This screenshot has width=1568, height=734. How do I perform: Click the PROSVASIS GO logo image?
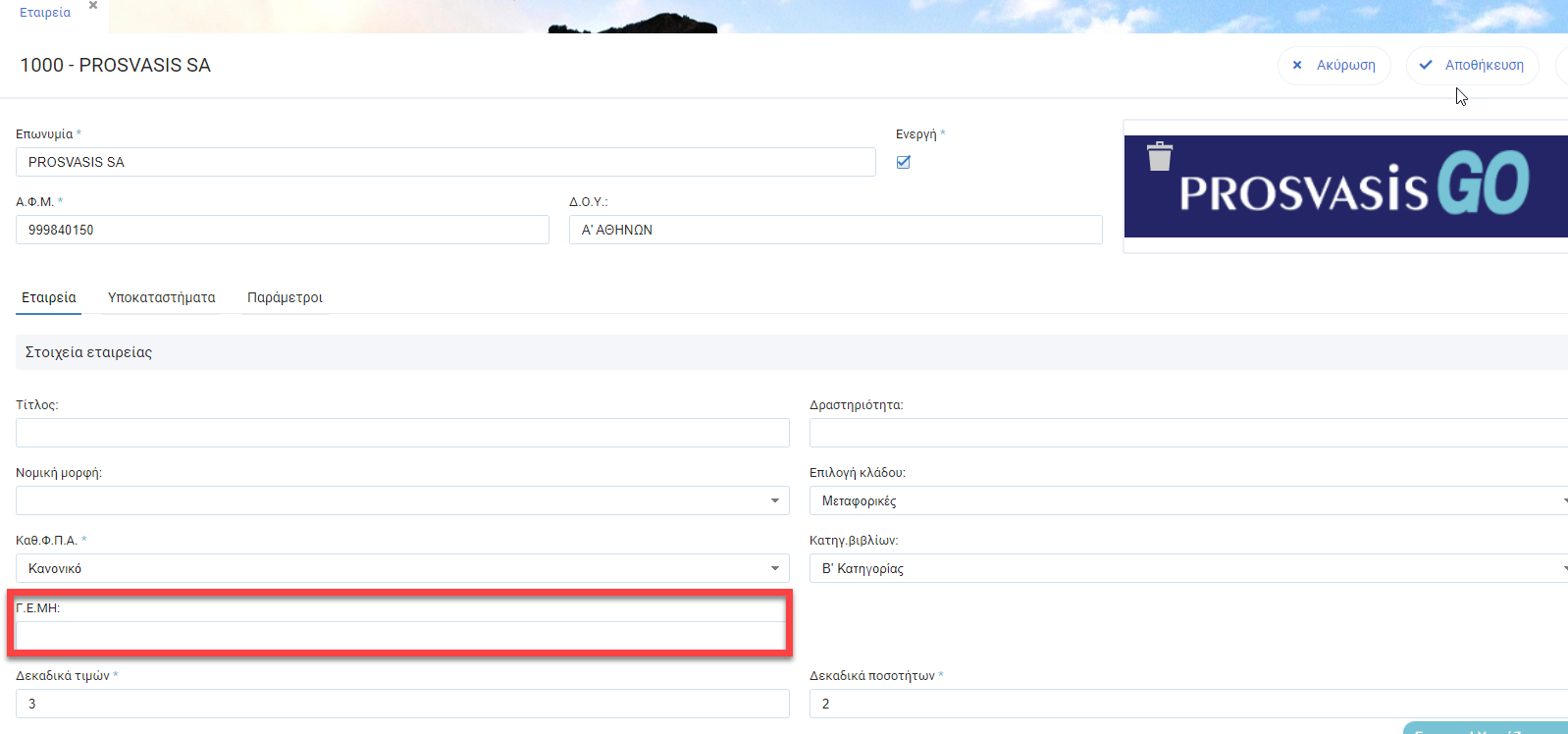tap(1354, 186)
